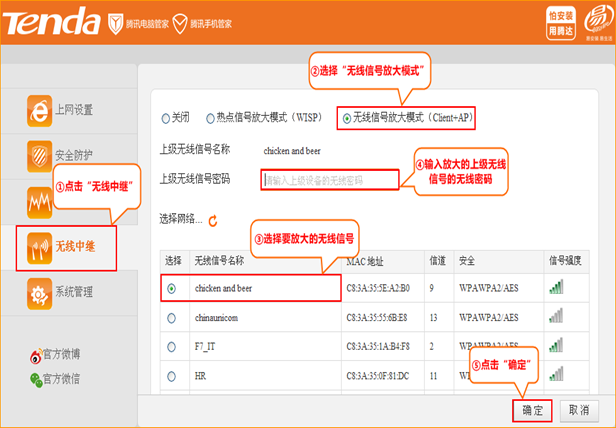Click the 官方微博 Weibo icon
Screen dimensions: 616x428
pyautogui.click(x=36, y=355)
